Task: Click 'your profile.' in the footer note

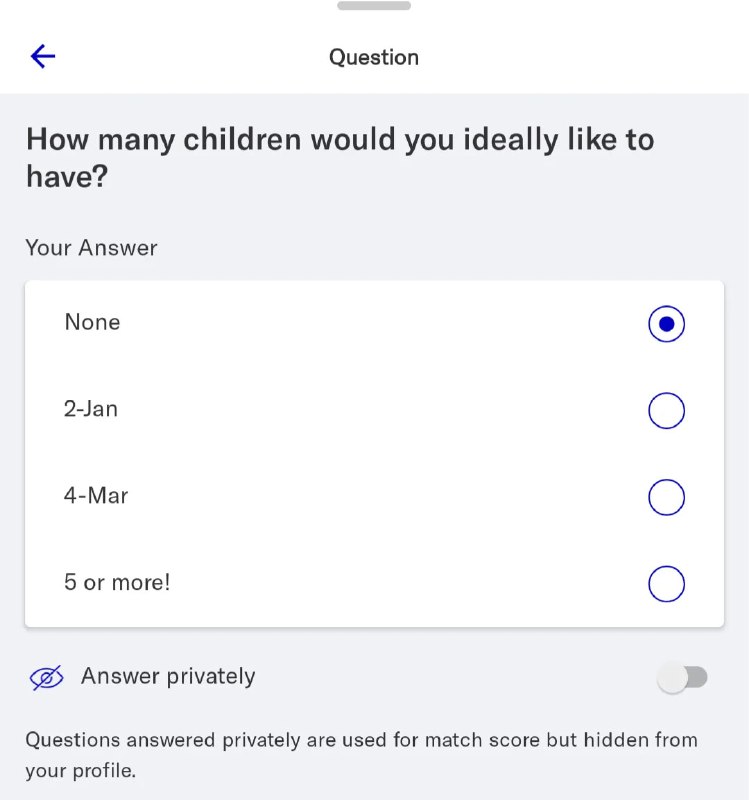Action: [81, 771]
